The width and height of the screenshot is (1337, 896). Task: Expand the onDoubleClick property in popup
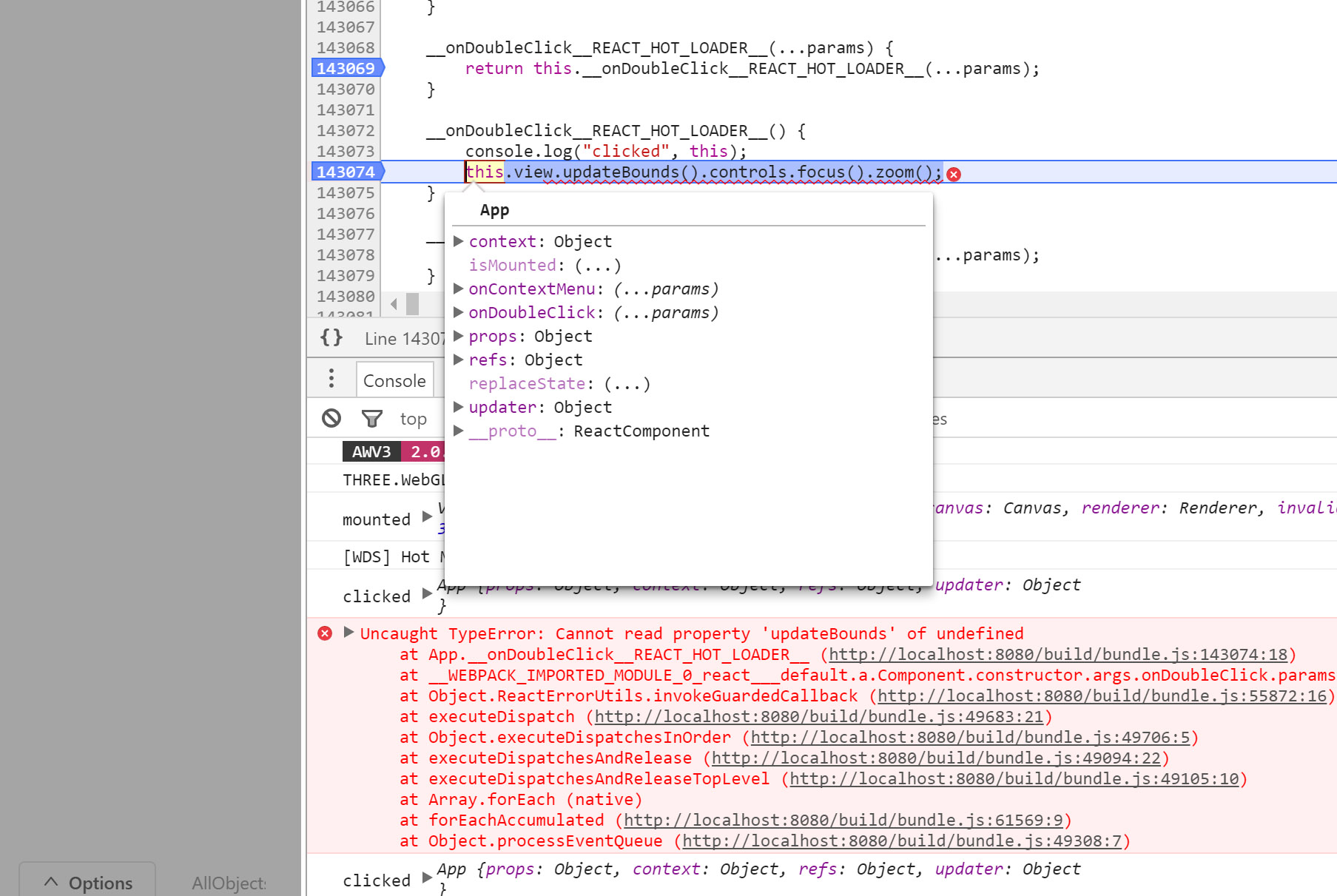[458, 312]
